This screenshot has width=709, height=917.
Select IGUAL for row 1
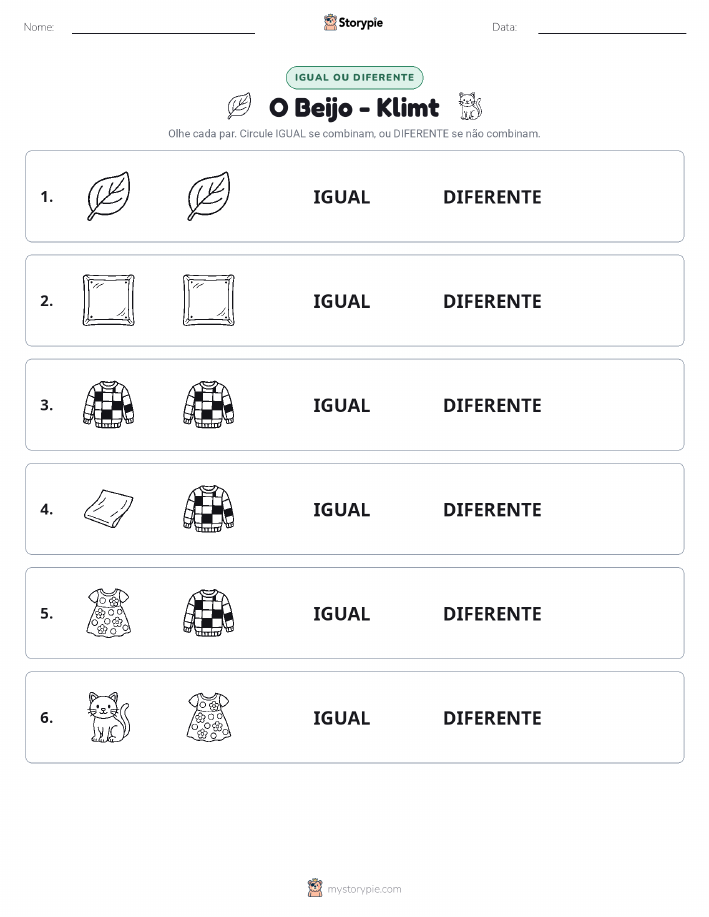tap(342, 197)
